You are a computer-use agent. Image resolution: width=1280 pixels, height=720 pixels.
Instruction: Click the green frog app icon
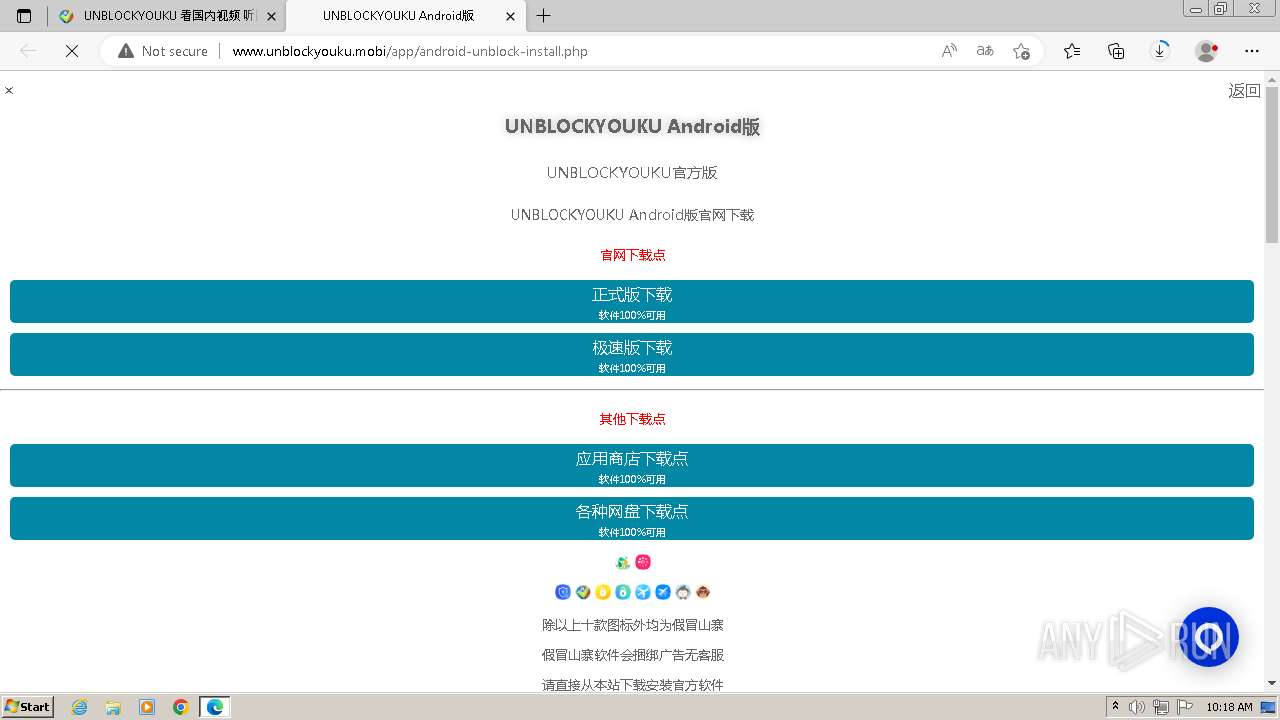(623, 562)
